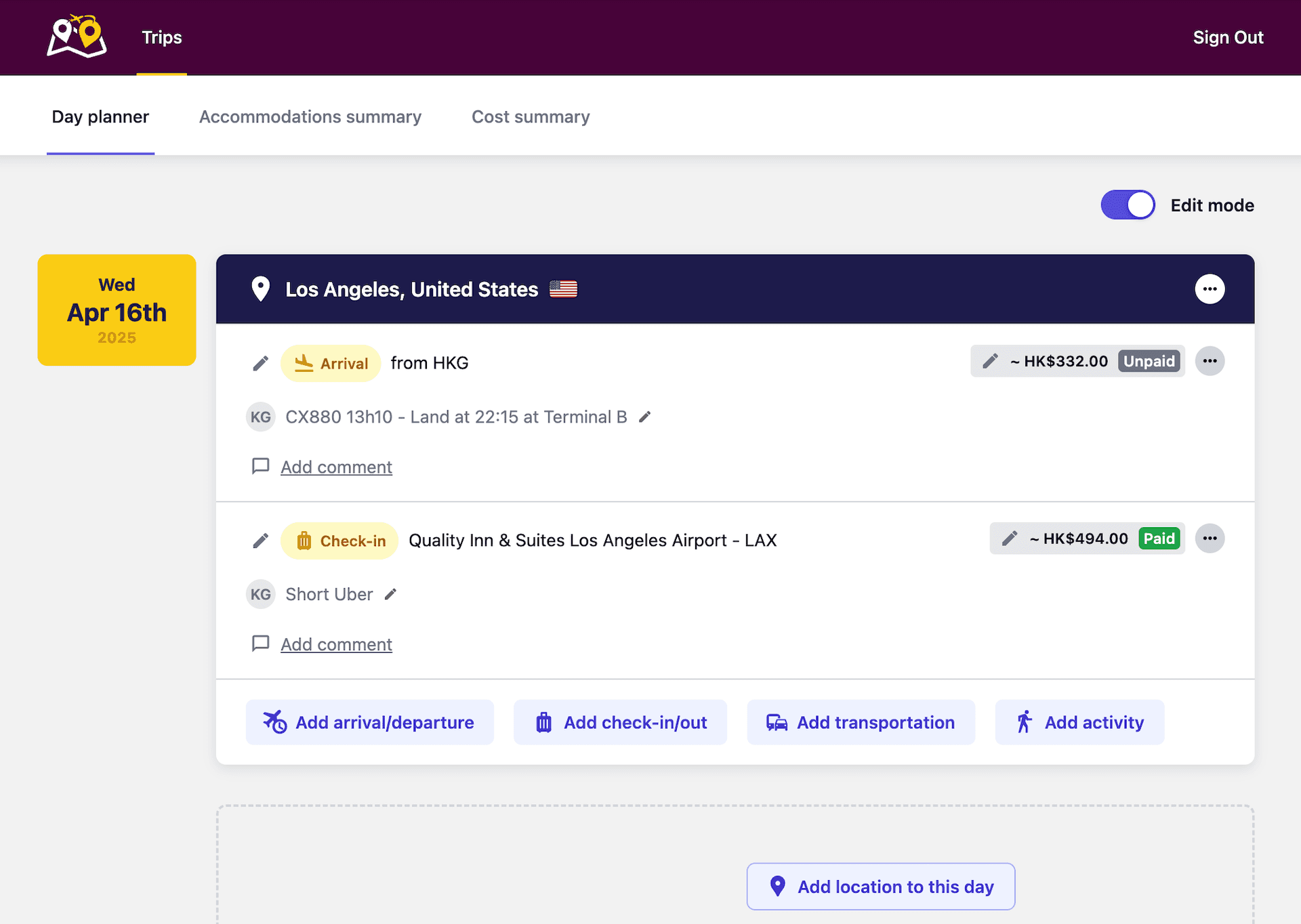The width and height of the screenshot is (1301, 924).
Task: Edit the HK$494.00 hotel cost via pencil icon
Action: [1009, 539]
